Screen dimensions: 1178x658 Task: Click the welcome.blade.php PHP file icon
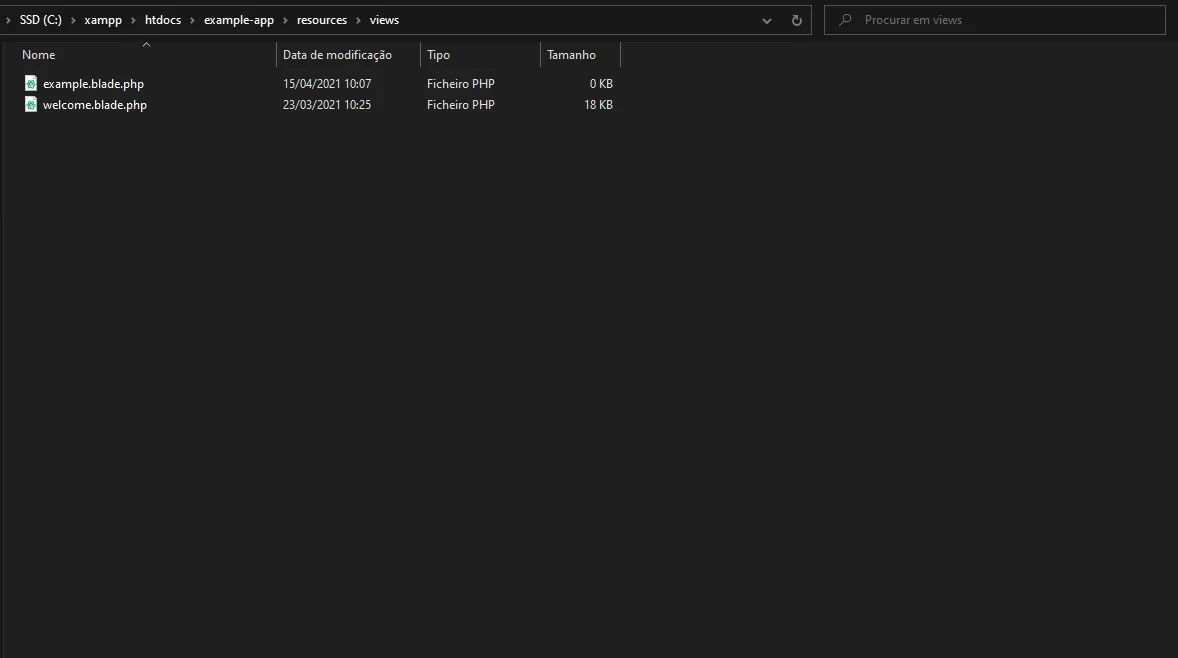click(x=30, y=104)
